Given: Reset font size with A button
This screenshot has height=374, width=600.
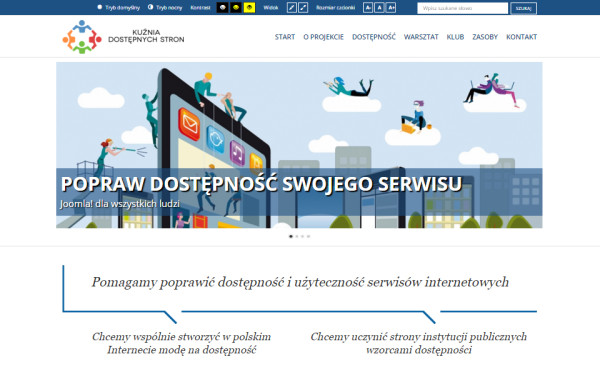Looking at the screenshot, I should pyautogui.click(x=379, y=8).
